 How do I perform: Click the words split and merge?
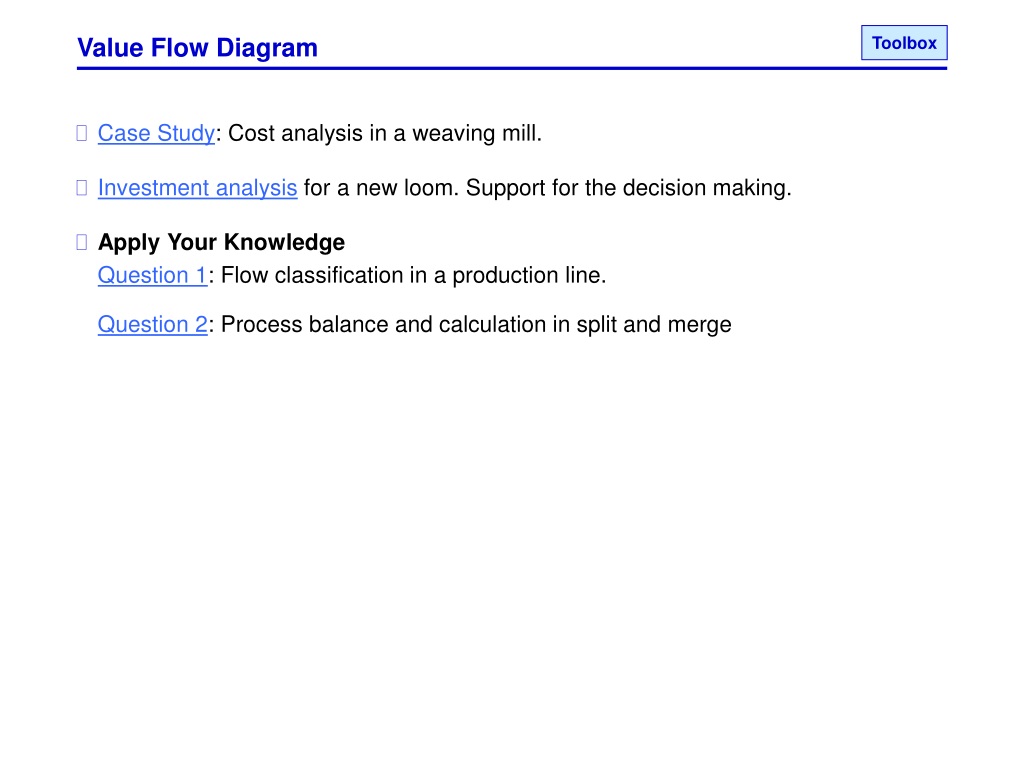[x=654, y=325]
